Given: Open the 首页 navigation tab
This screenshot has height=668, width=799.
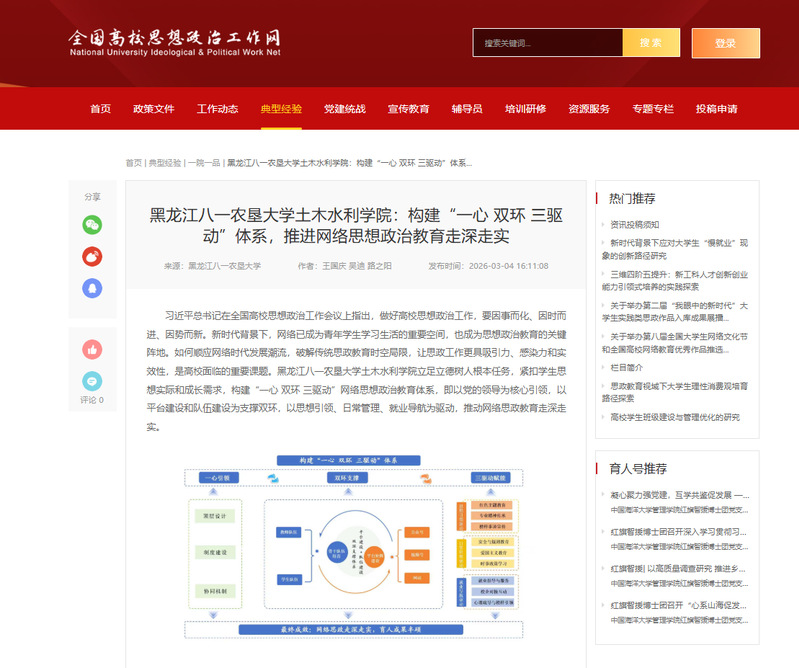Looking at the screenshot, I should click(100, 109).
